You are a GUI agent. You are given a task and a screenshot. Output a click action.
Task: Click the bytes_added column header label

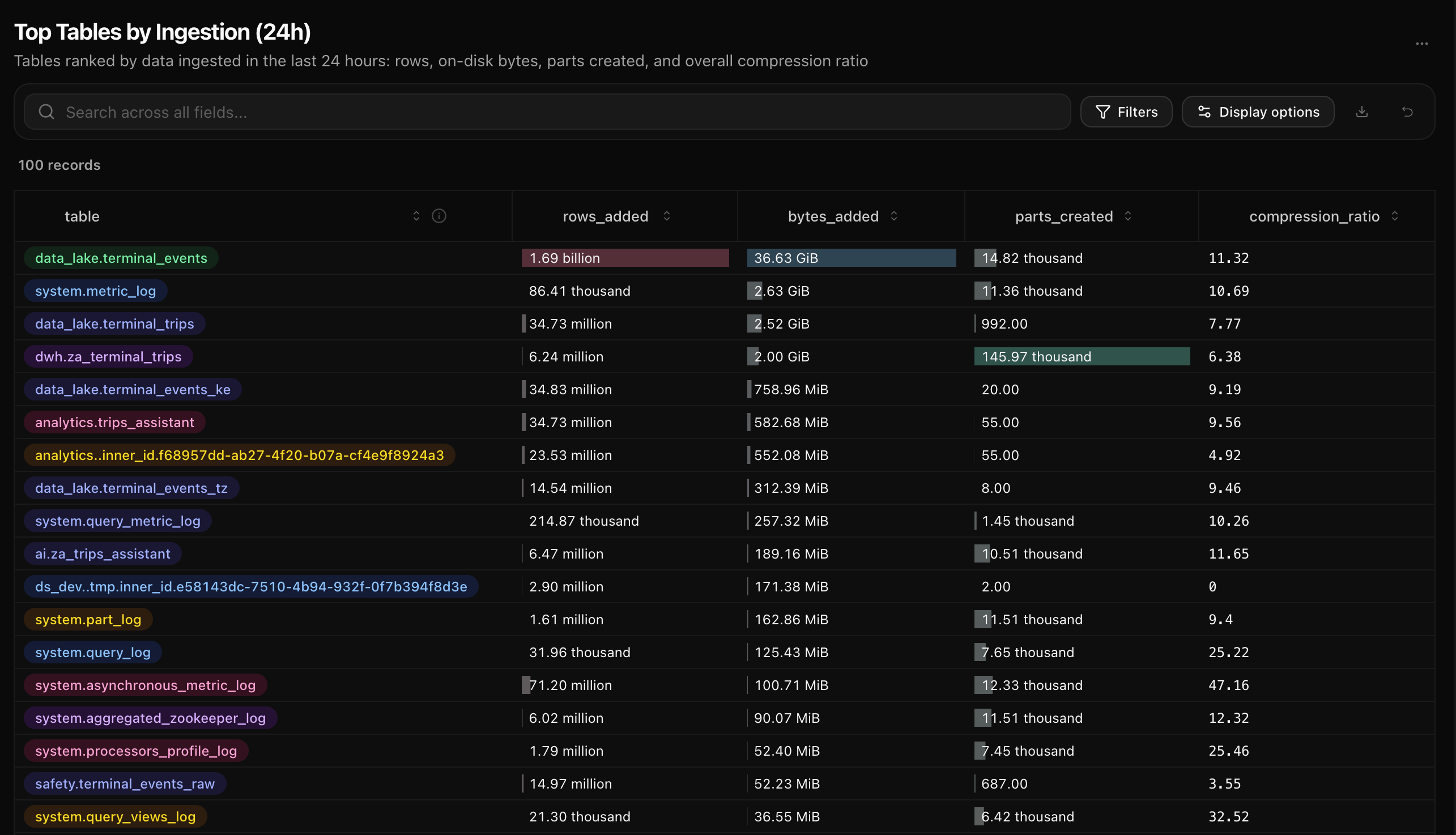tap(833, 216)
